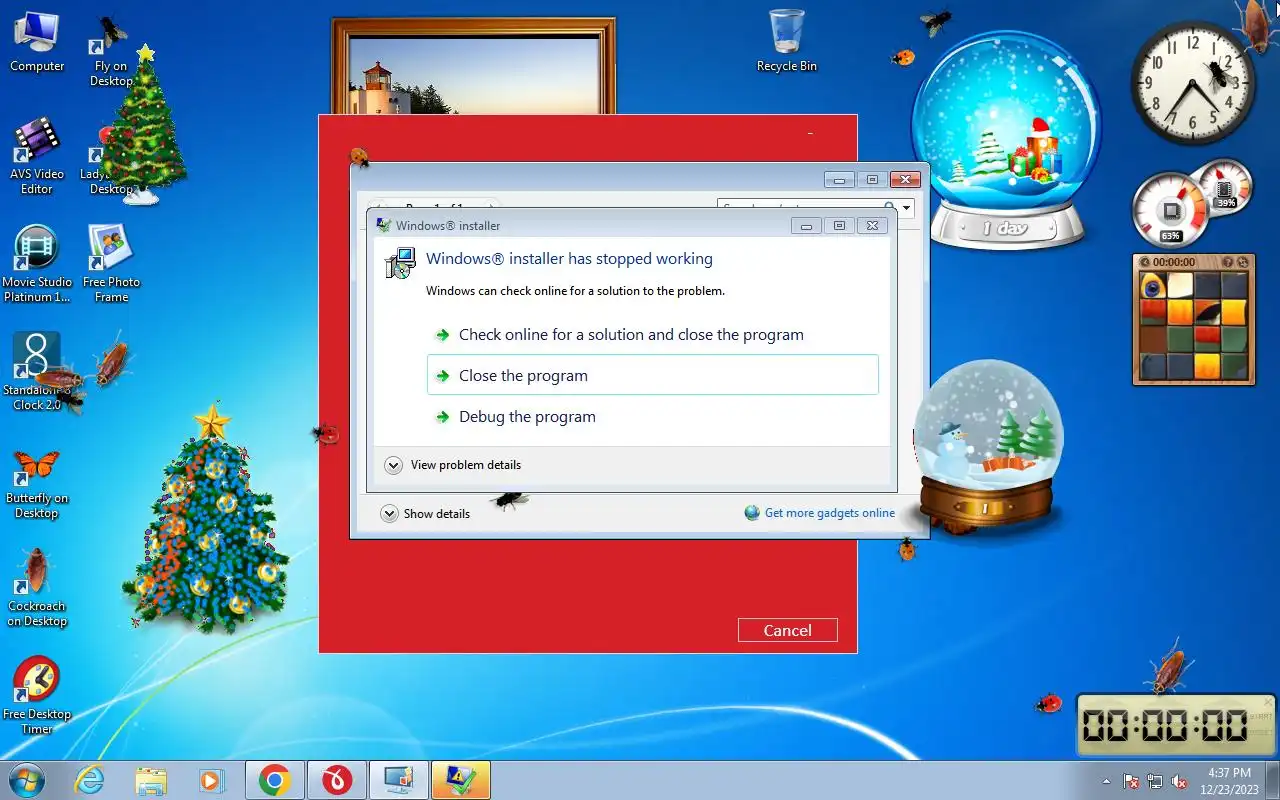The width and height of the screenshot is (1280, 800).
Task: Click the toucan eye puzzle tile
Action: tap(1154, 286)
